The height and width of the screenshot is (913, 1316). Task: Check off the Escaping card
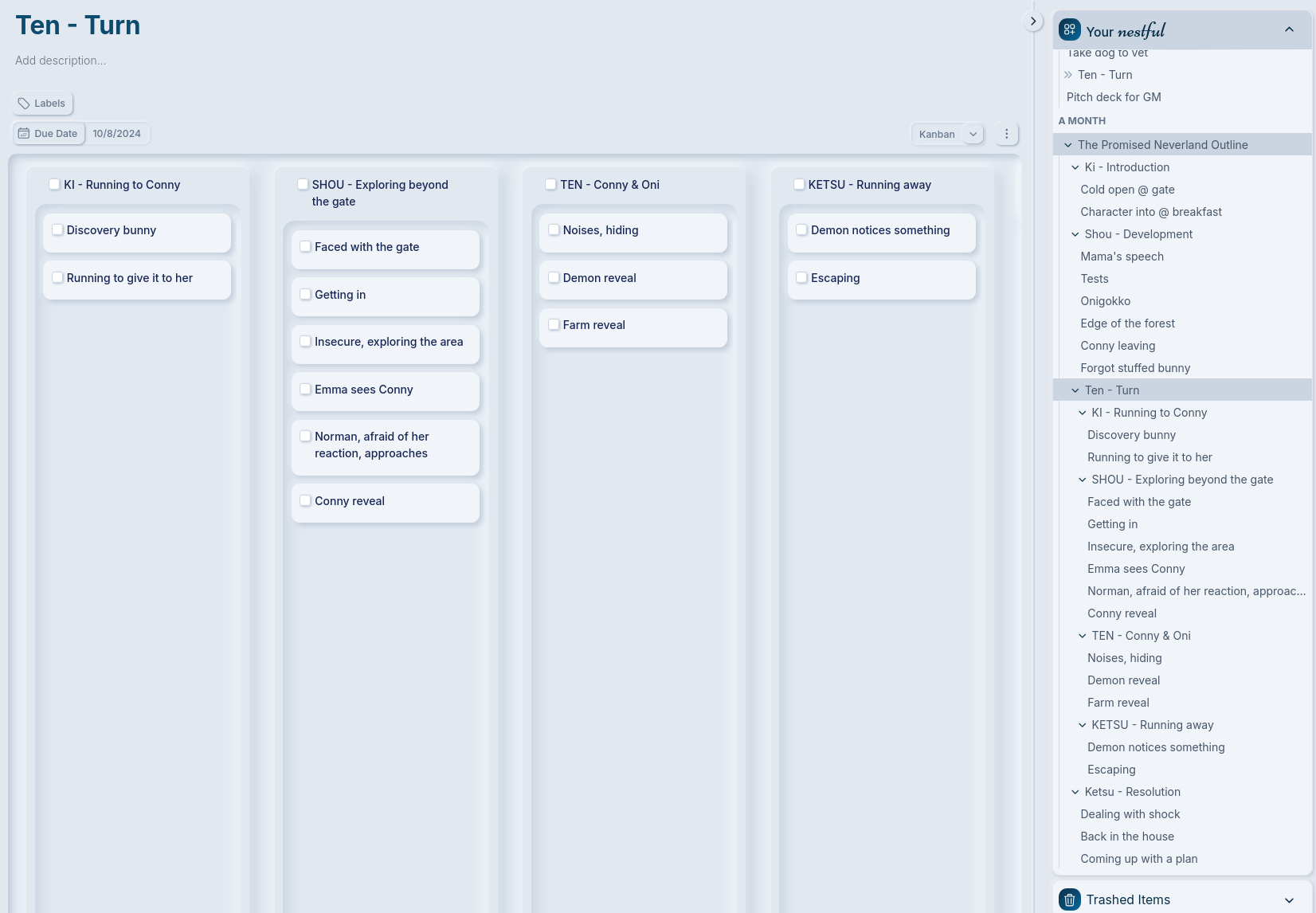[x=801, y=277]
